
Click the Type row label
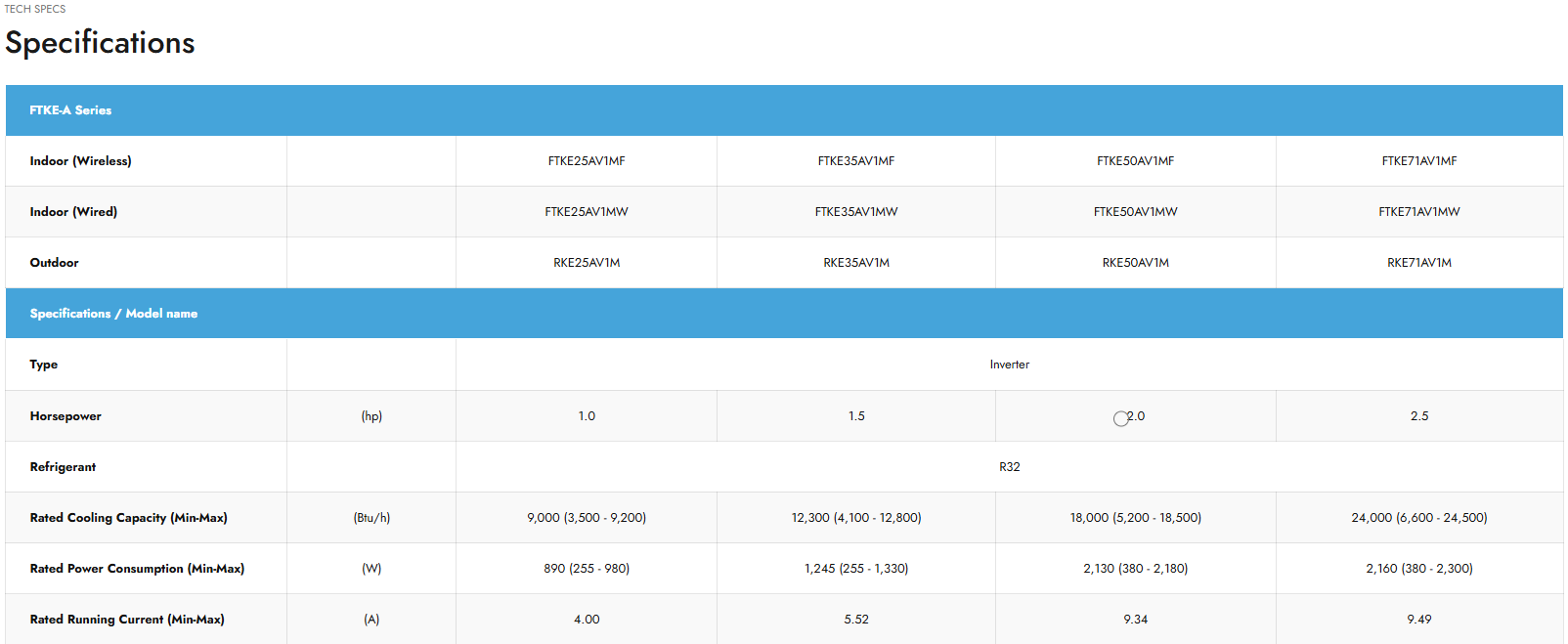[x=44, y=365]
